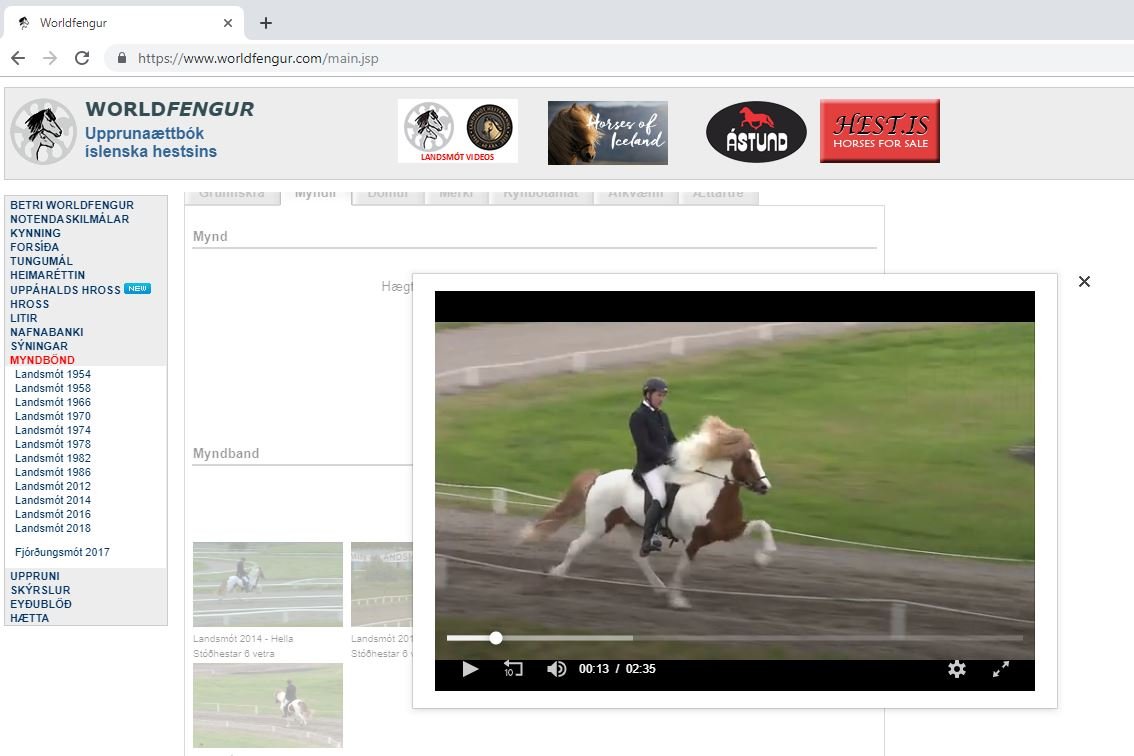
Task: Switch to the Merki tab
Action: pos(456,196)
